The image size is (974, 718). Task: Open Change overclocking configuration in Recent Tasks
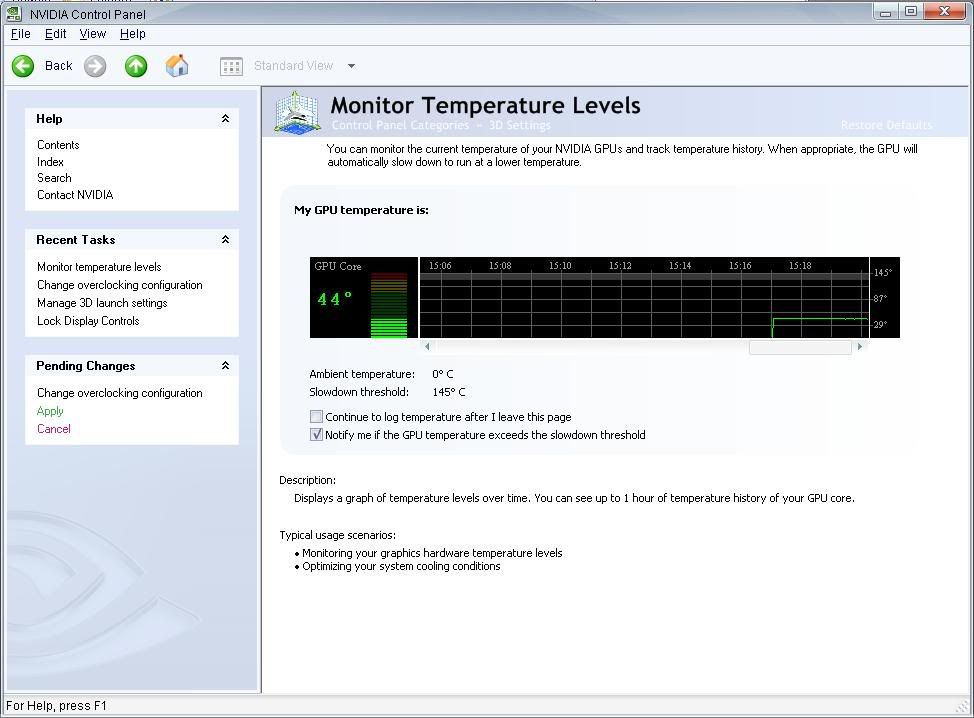119,285
